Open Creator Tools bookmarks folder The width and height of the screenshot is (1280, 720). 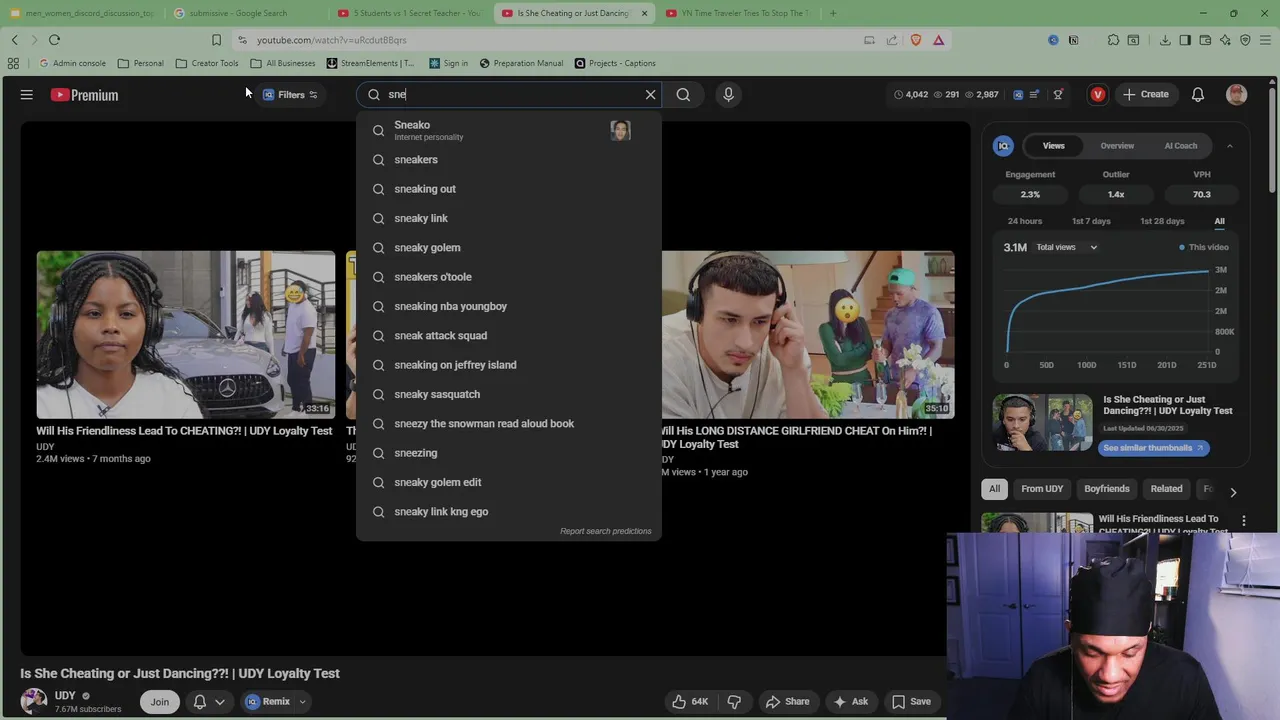coord(207,63)
